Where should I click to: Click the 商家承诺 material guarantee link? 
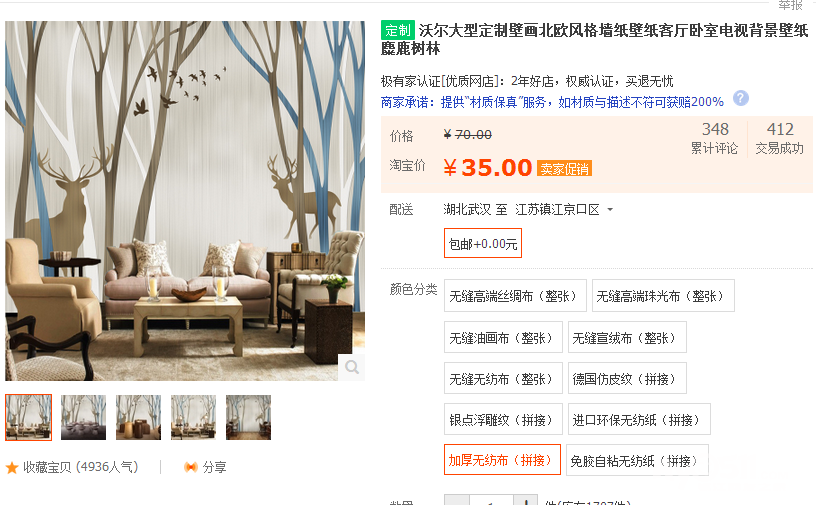coord(552,102)
